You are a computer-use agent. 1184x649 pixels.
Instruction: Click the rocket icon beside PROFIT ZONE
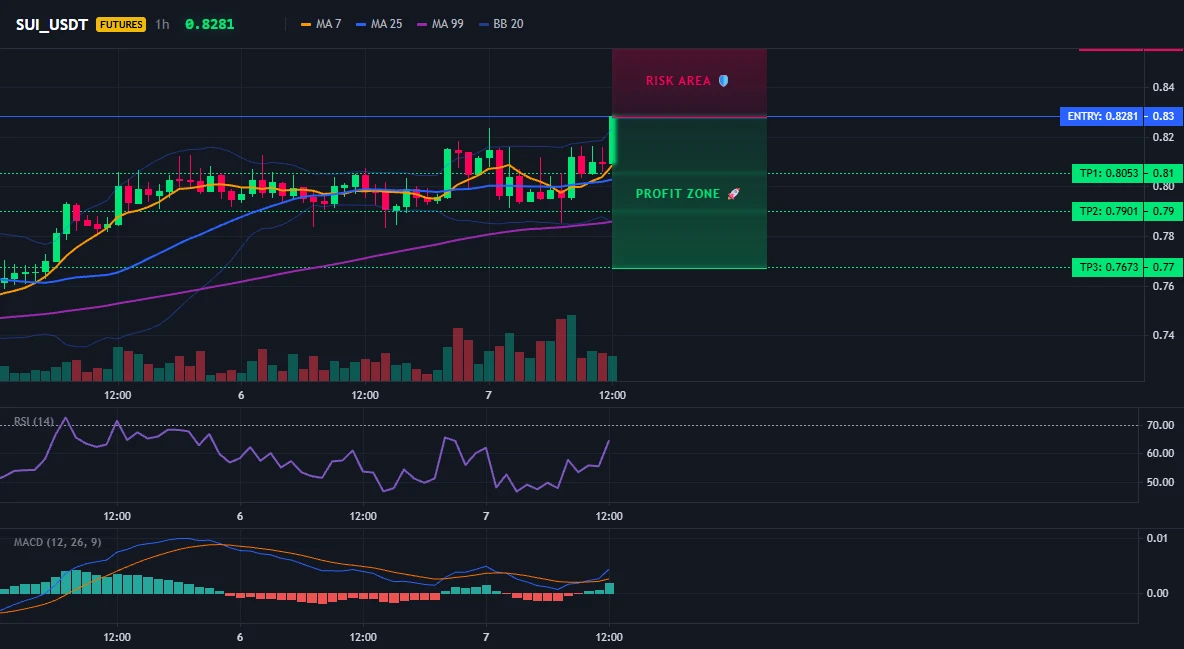pos(734,193)
